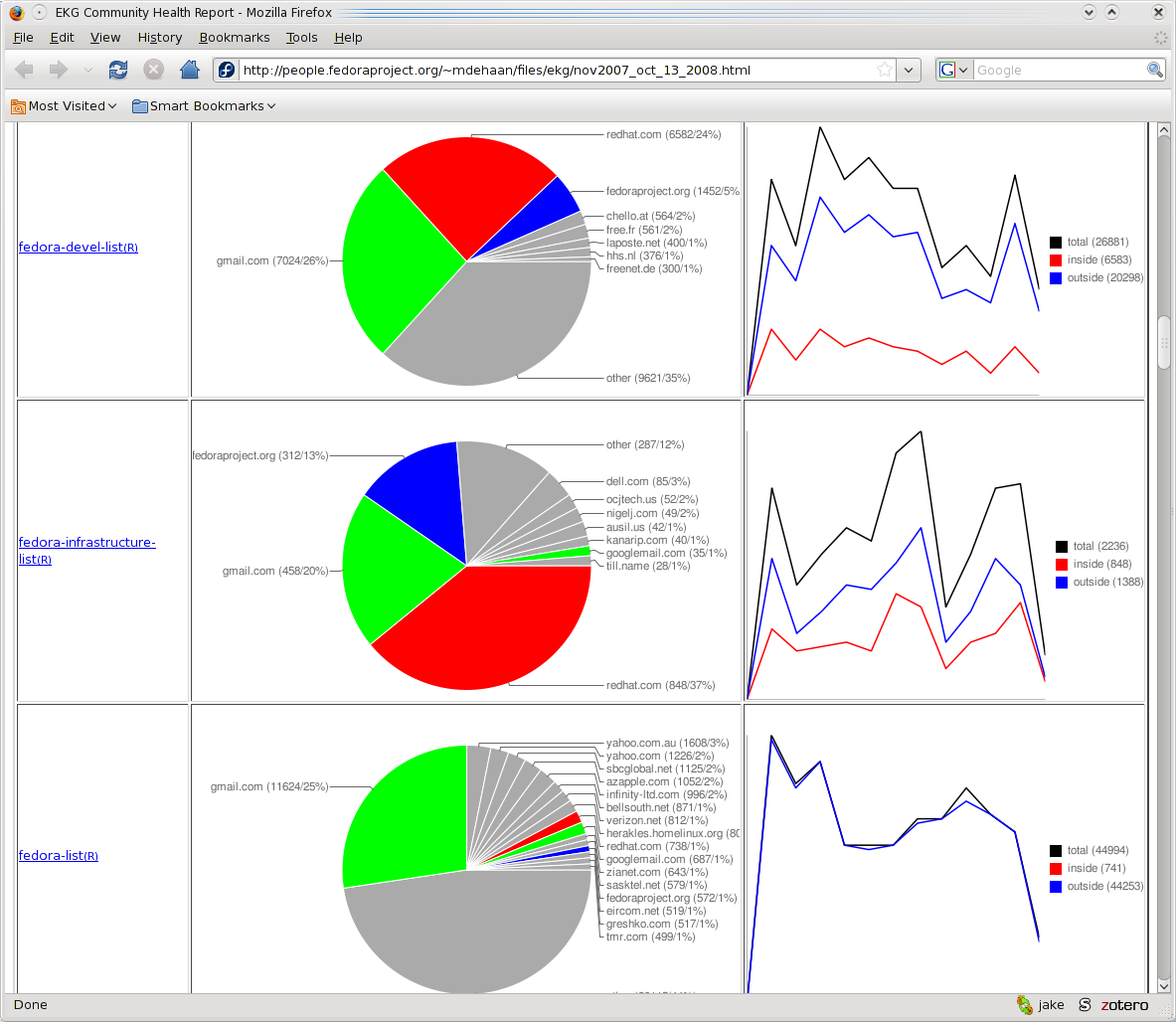Click the Back navigation arrow
Screen dimensions: 1176x1022
coord(24,70)
